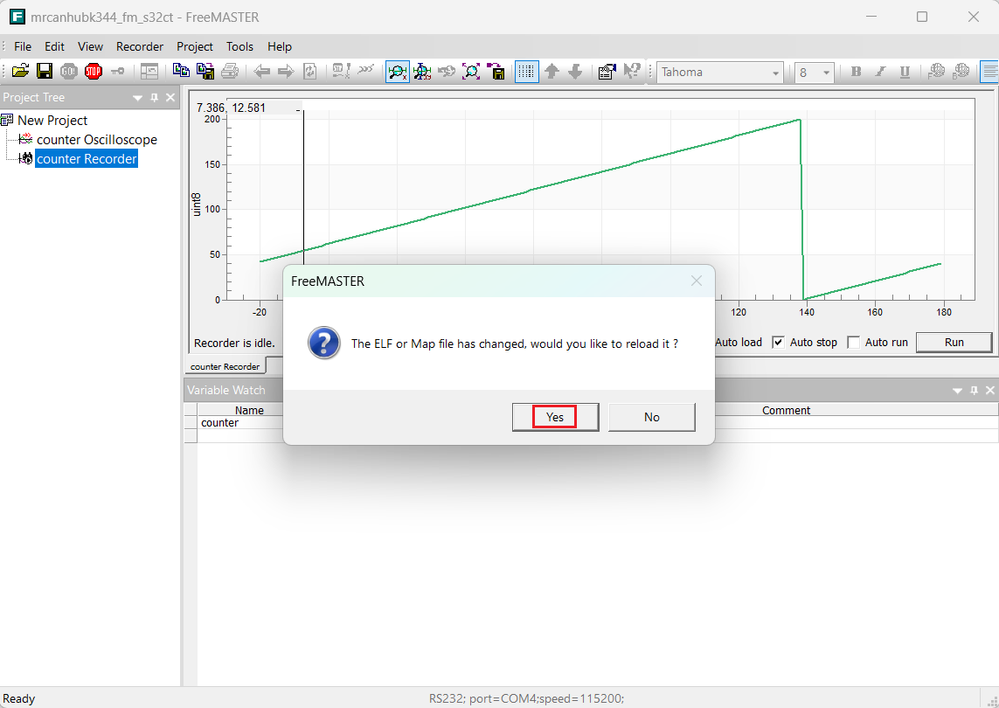The image size is (999, 708).
Task: Click the Name column header
Action: click(249, 410)
